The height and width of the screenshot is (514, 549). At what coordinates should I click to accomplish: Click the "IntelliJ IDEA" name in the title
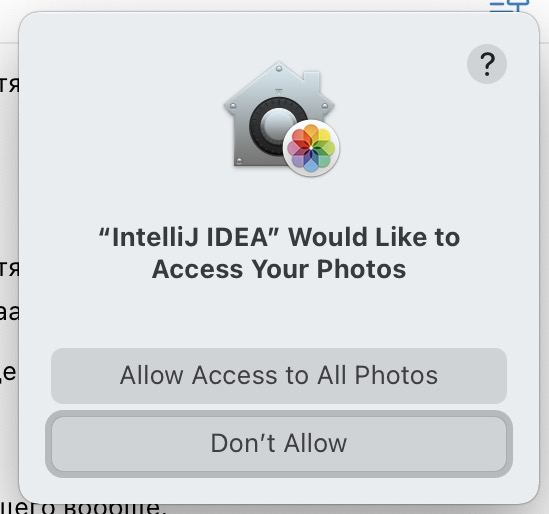(188, 237)
